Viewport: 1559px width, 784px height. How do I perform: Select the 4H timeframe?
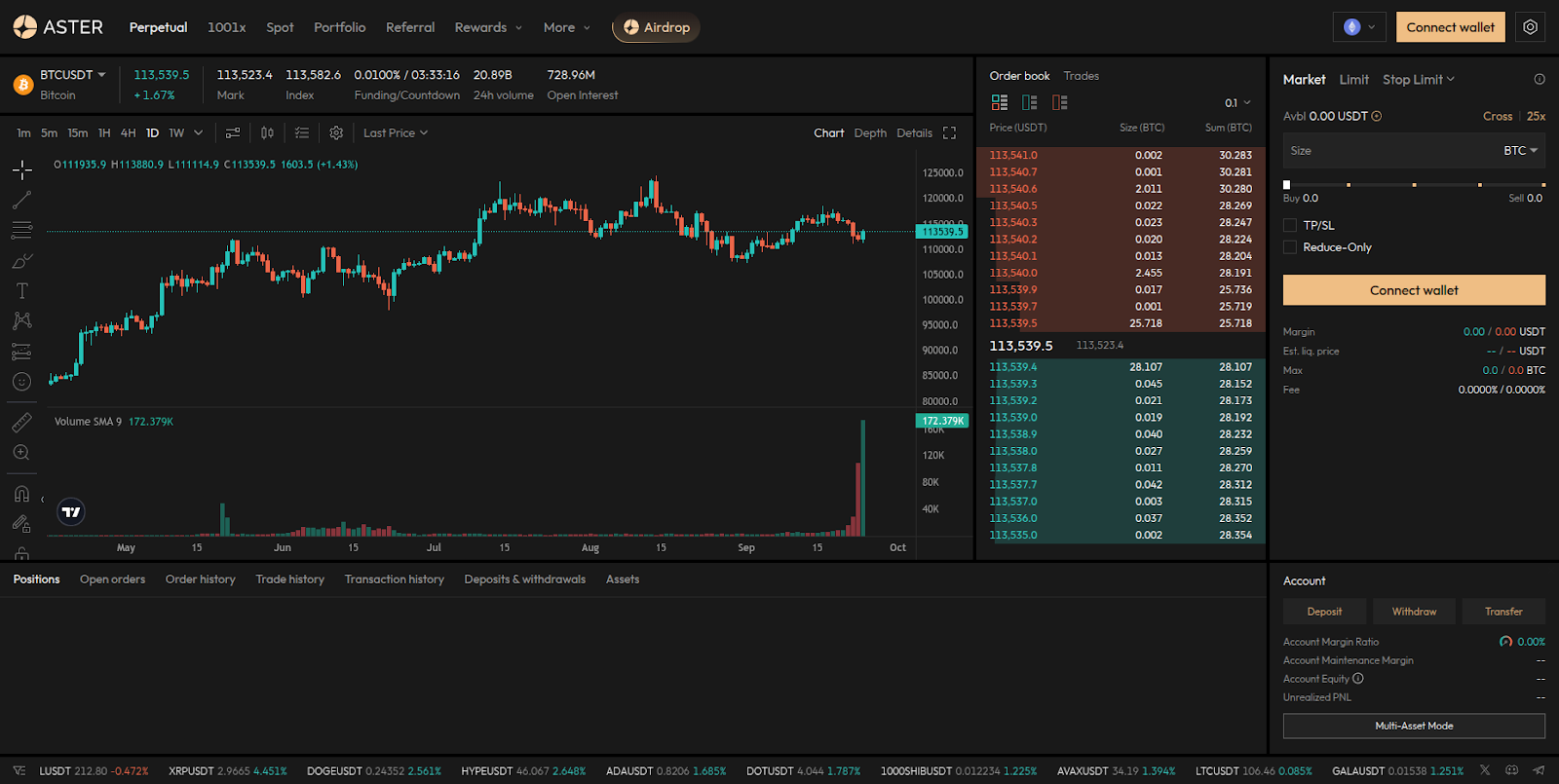click(x=128, y=133)
